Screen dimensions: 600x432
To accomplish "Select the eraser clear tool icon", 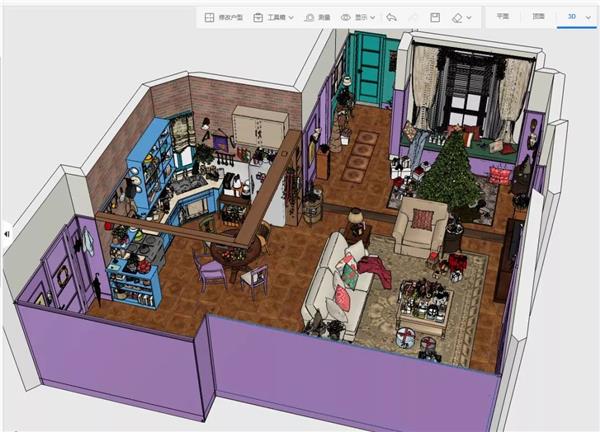I will pos(457,17).
